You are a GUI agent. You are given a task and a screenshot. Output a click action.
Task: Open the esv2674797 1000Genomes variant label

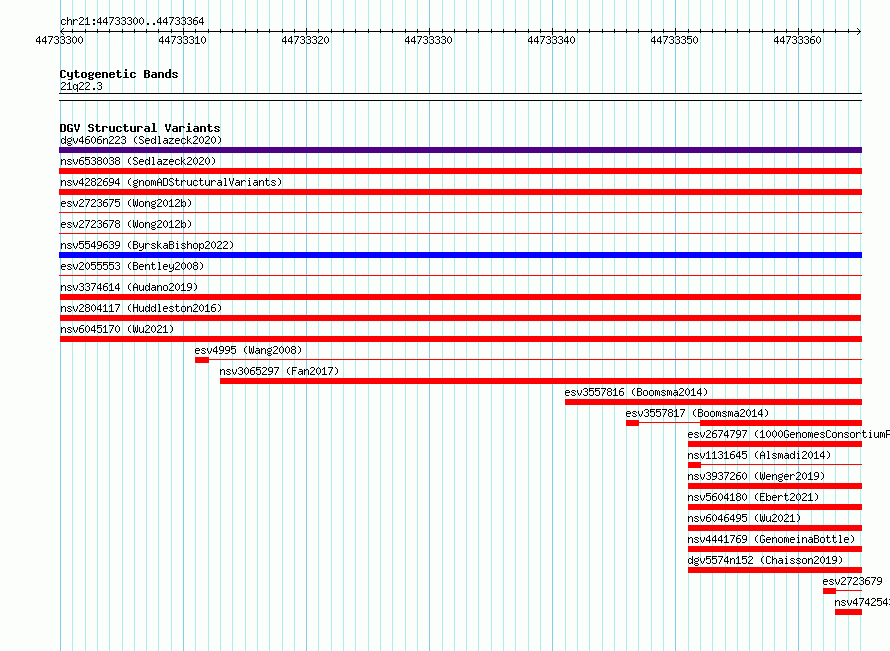point(788,434)
